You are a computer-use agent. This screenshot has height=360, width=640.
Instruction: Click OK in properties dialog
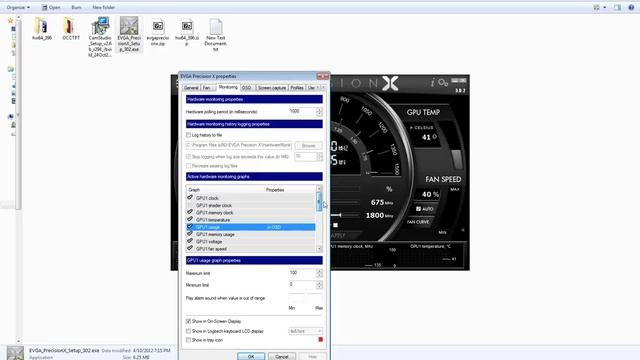coord(251,356)
